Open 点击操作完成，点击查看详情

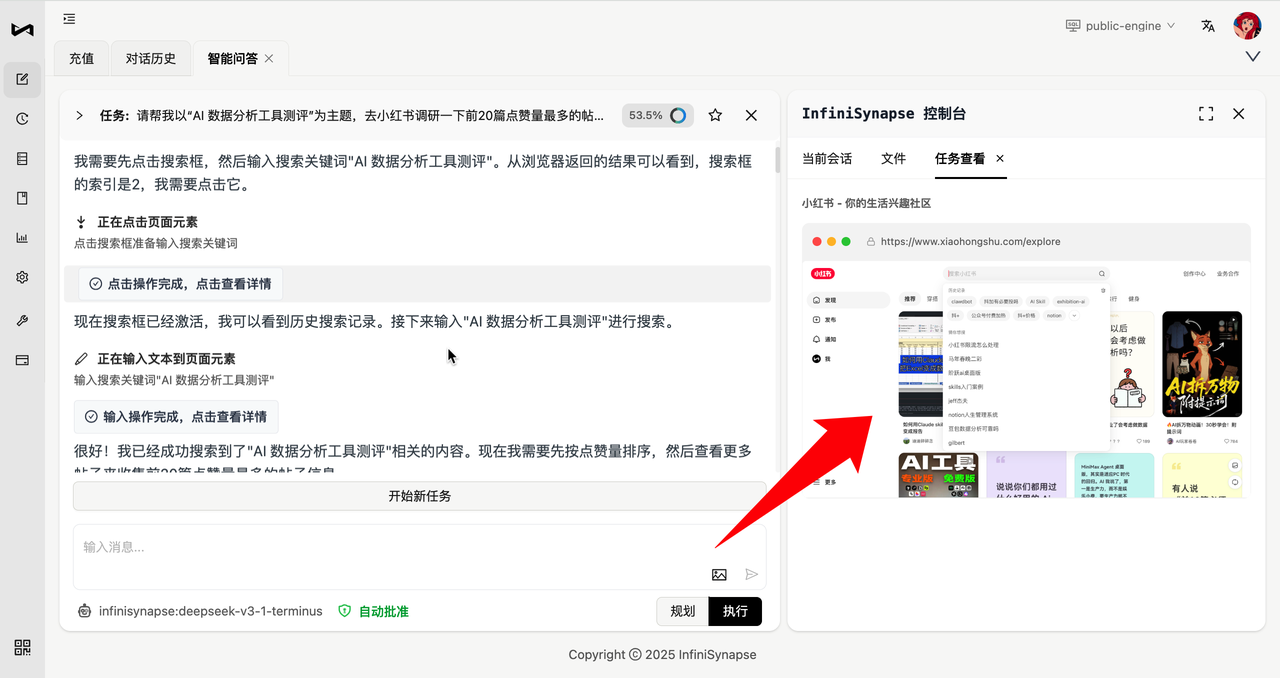coord(181,284)
